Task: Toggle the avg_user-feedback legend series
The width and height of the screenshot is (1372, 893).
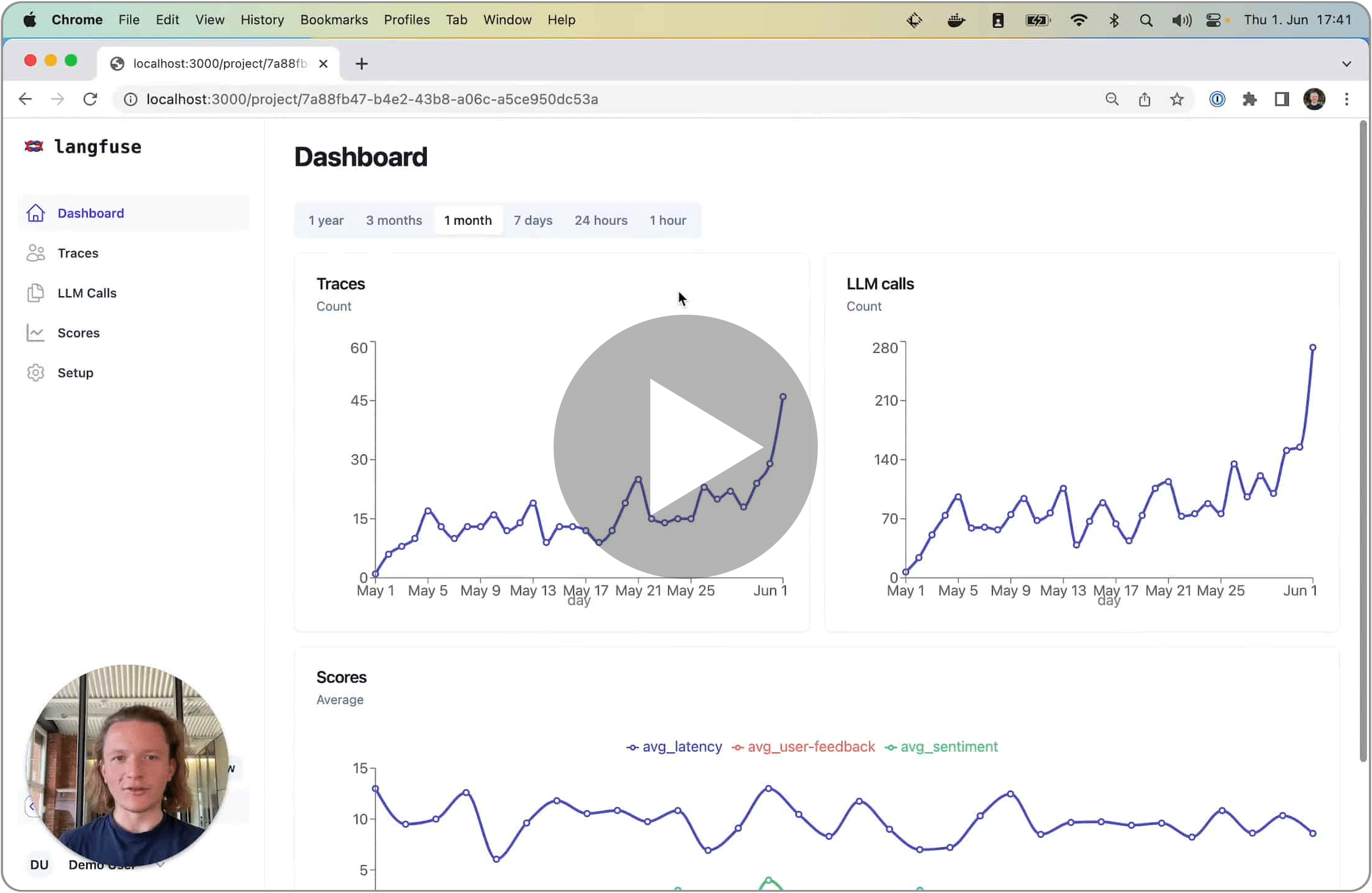Action: coord(803,747)
